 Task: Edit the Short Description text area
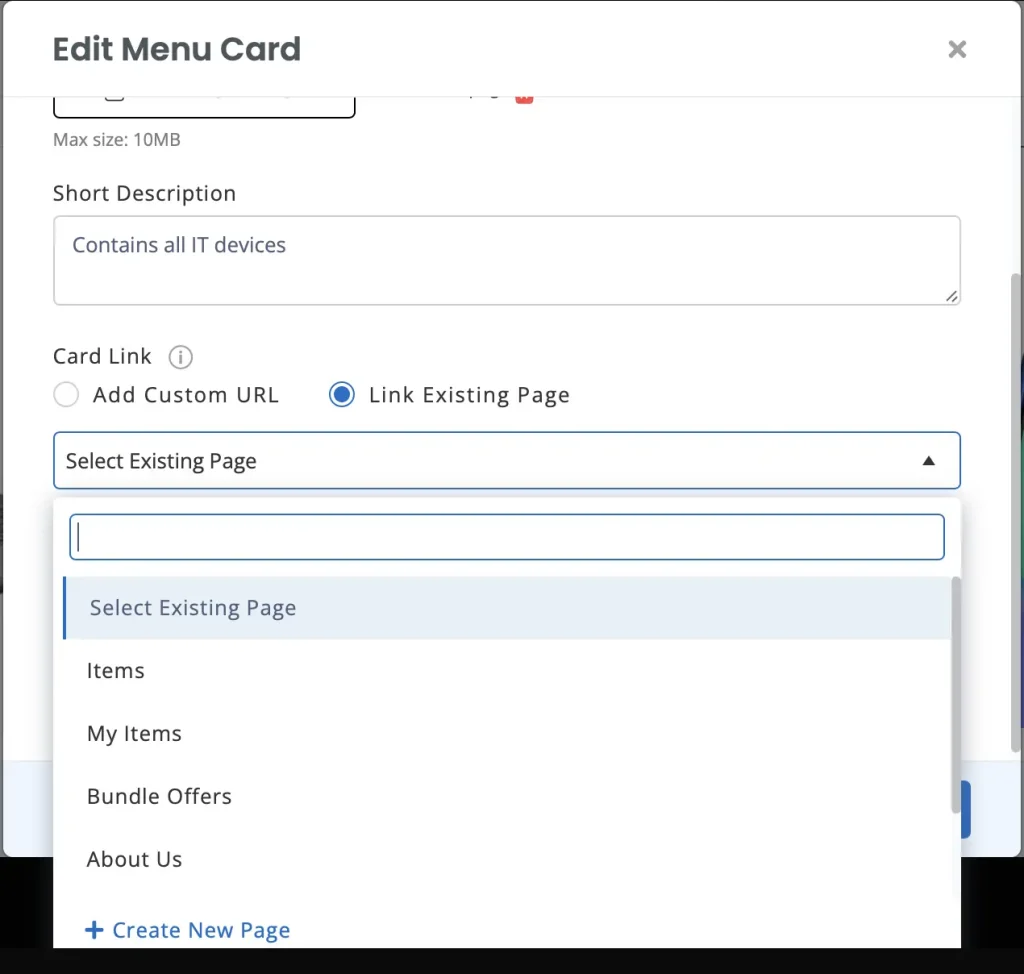coord(507,260)
